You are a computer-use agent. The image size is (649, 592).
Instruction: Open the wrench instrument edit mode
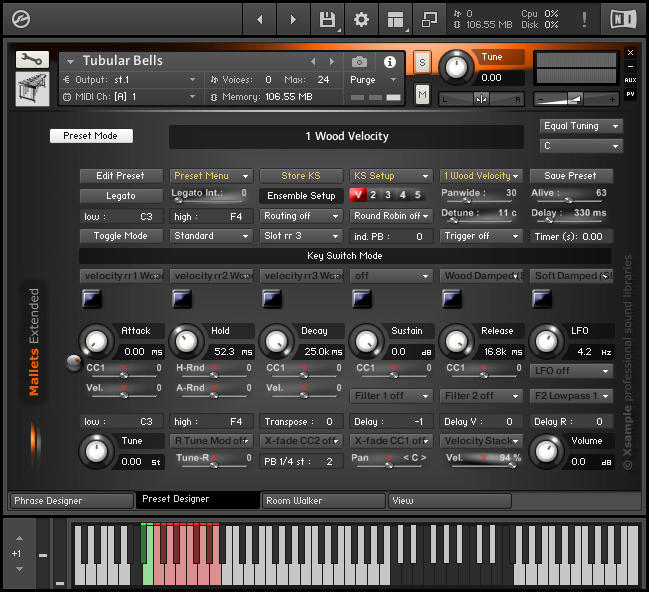point(32,60)
